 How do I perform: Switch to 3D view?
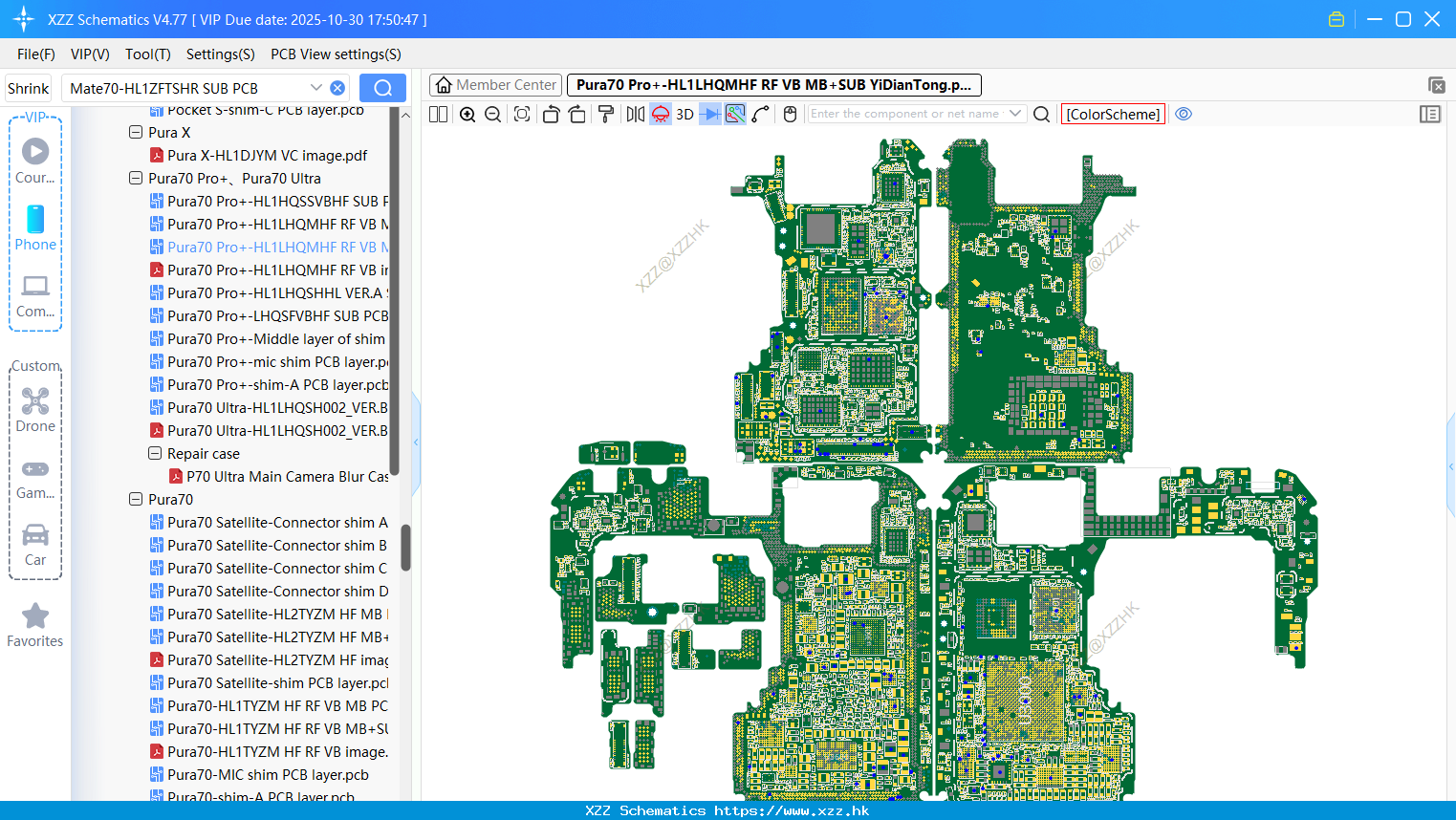685,114
